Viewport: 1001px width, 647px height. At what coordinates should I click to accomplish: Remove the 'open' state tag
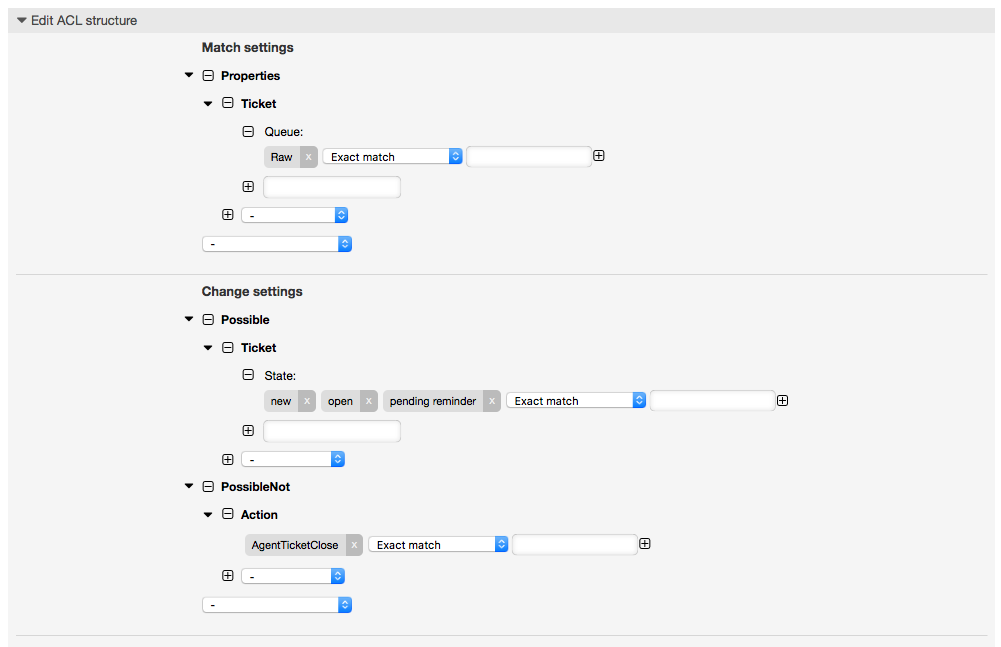368,401
